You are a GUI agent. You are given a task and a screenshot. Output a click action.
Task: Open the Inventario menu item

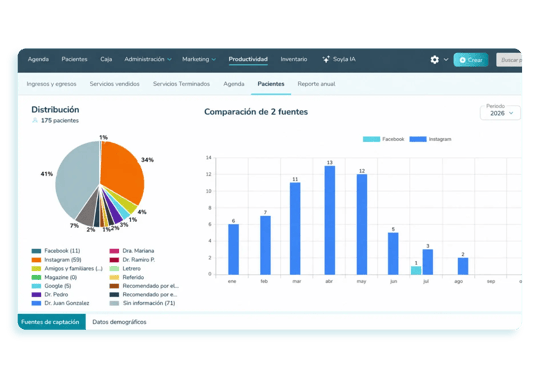click(x=294, y=59)
